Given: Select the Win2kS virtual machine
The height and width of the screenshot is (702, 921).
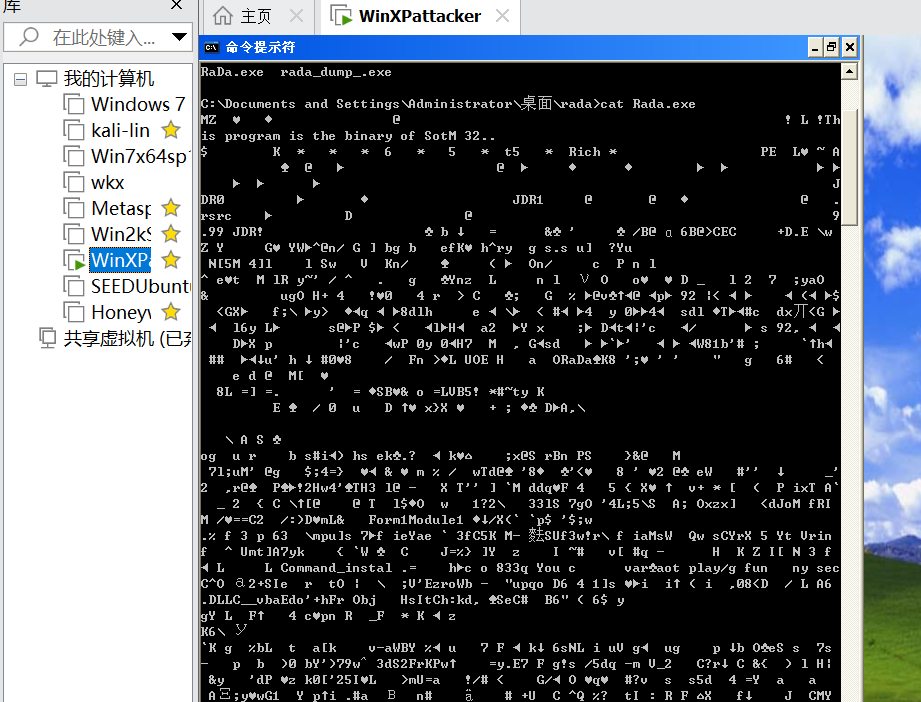Looking at the screenshot, I should (121, 234).
